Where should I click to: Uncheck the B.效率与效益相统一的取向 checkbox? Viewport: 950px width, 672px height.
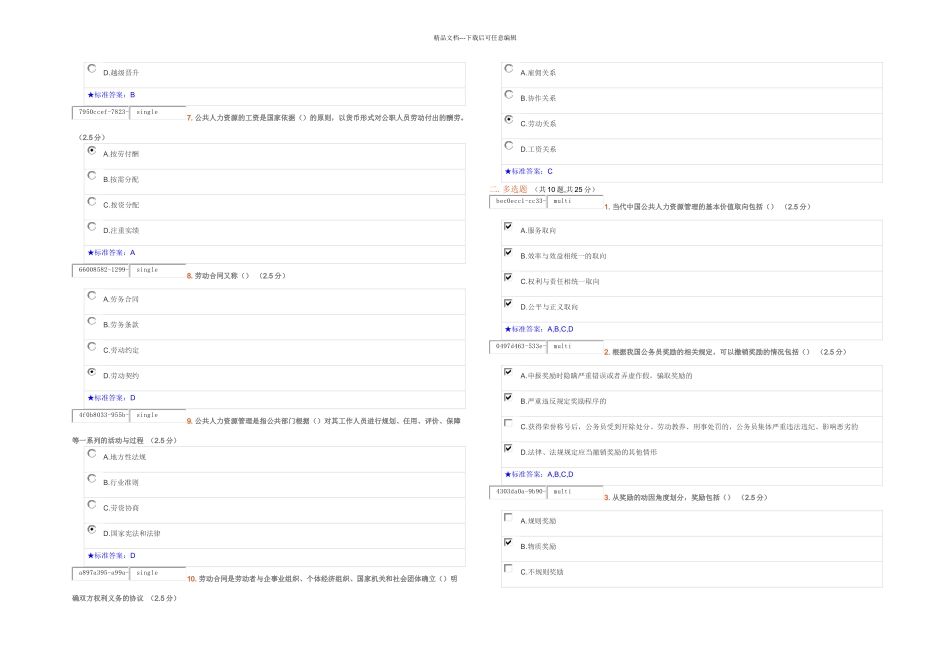pos(508,252)
